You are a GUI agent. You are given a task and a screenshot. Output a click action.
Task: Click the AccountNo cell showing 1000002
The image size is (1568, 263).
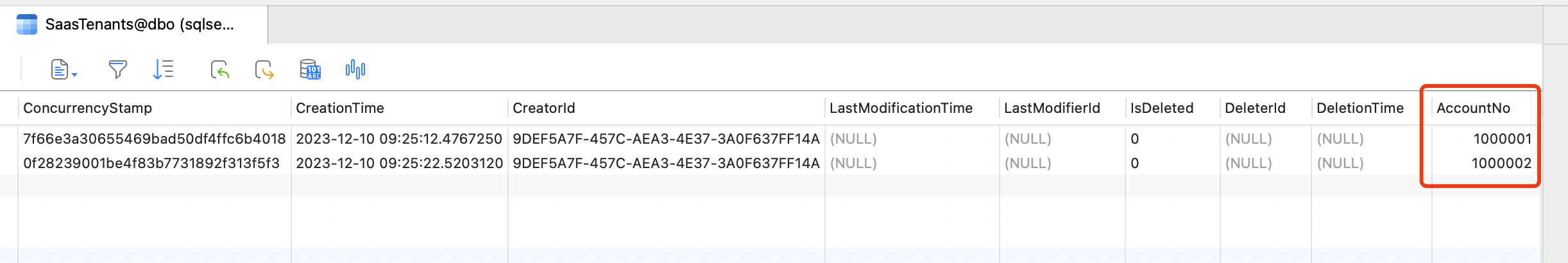[x=1501, y=164]
